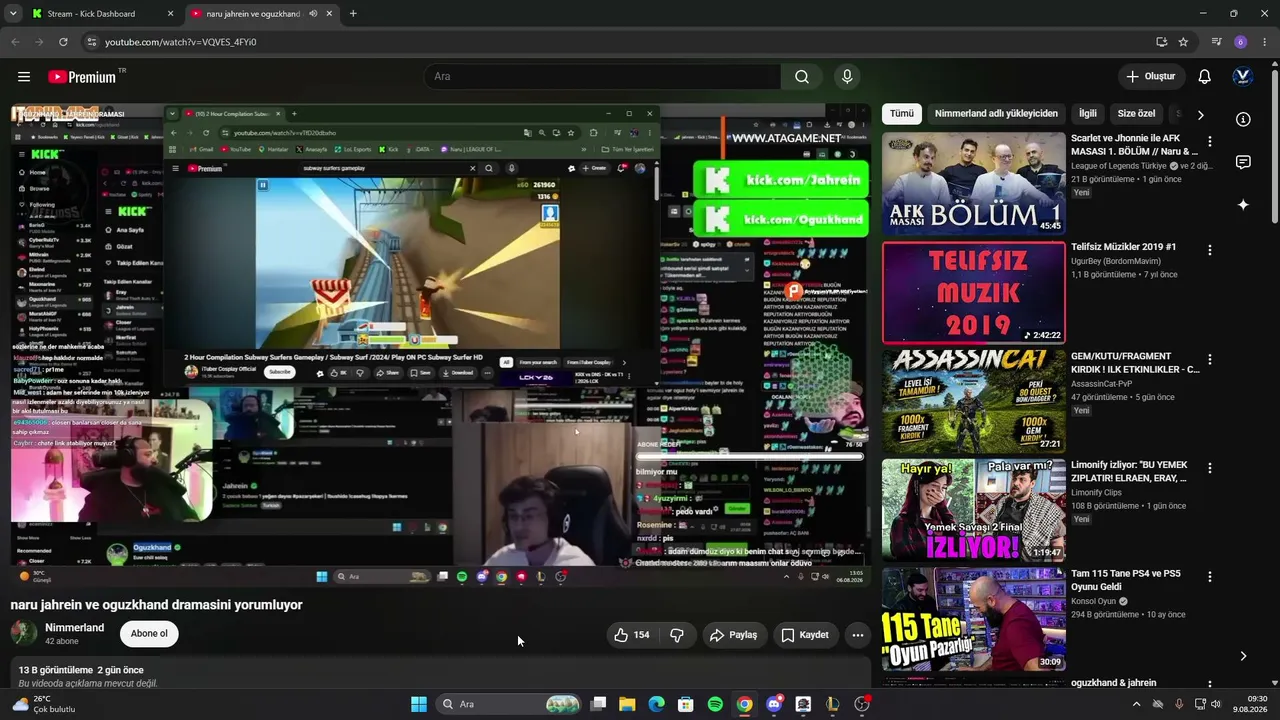Open the Chrome profile avatar

click(1241, 42)
